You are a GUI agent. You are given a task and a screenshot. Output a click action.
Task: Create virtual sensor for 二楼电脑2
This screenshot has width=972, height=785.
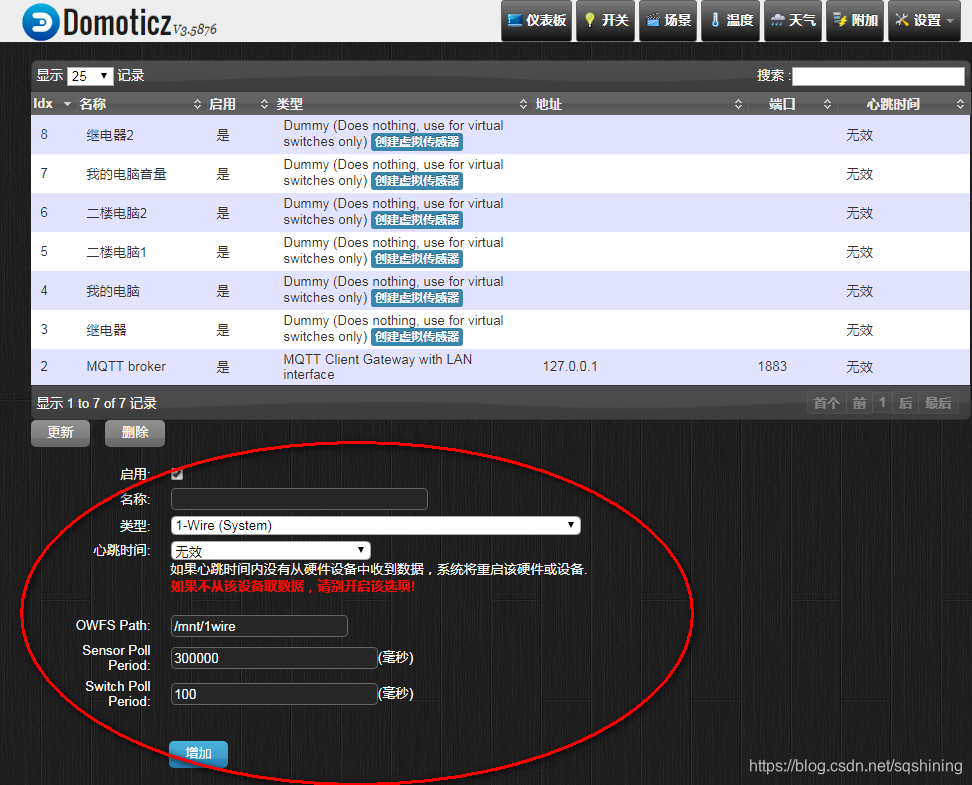point(417,220)
